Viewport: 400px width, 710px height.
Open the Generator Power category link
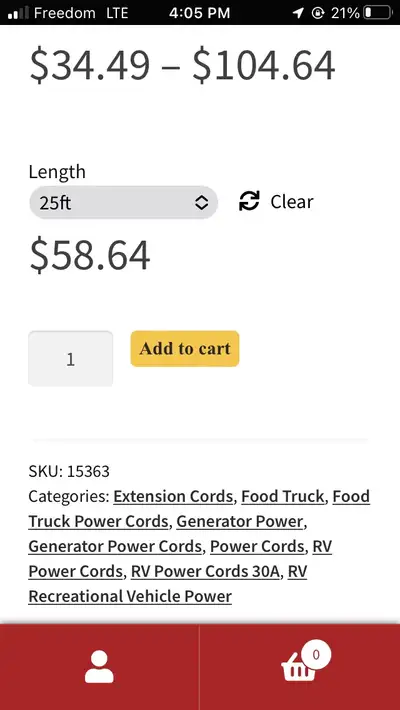239,521
